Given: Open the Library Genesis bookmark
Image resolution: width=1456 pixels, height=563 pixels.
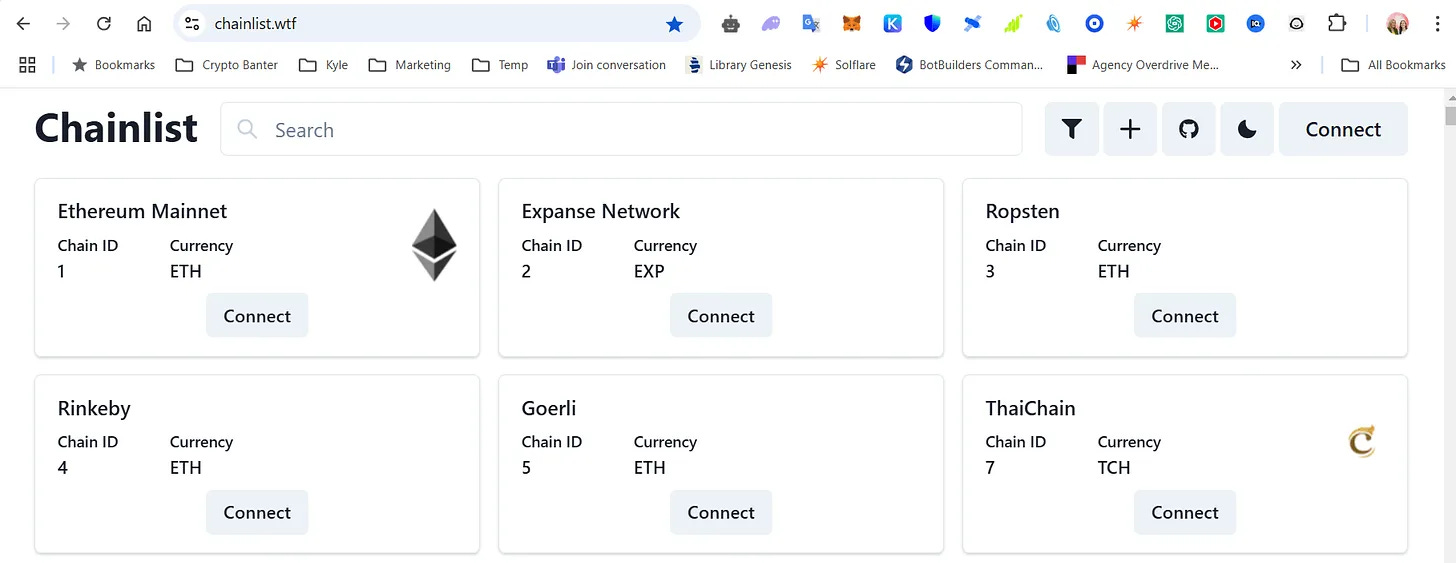Looking at the screenshot, I should pos(739,65).
